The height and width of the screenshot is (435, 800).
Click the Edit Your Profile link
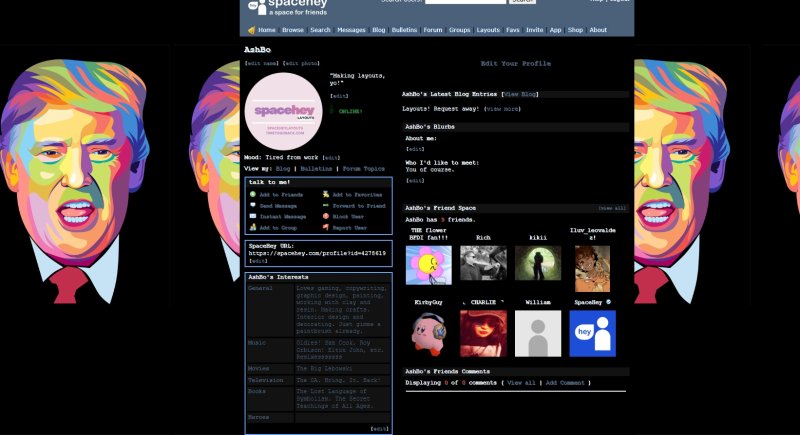pyautogui.click(x=515, y=63)
